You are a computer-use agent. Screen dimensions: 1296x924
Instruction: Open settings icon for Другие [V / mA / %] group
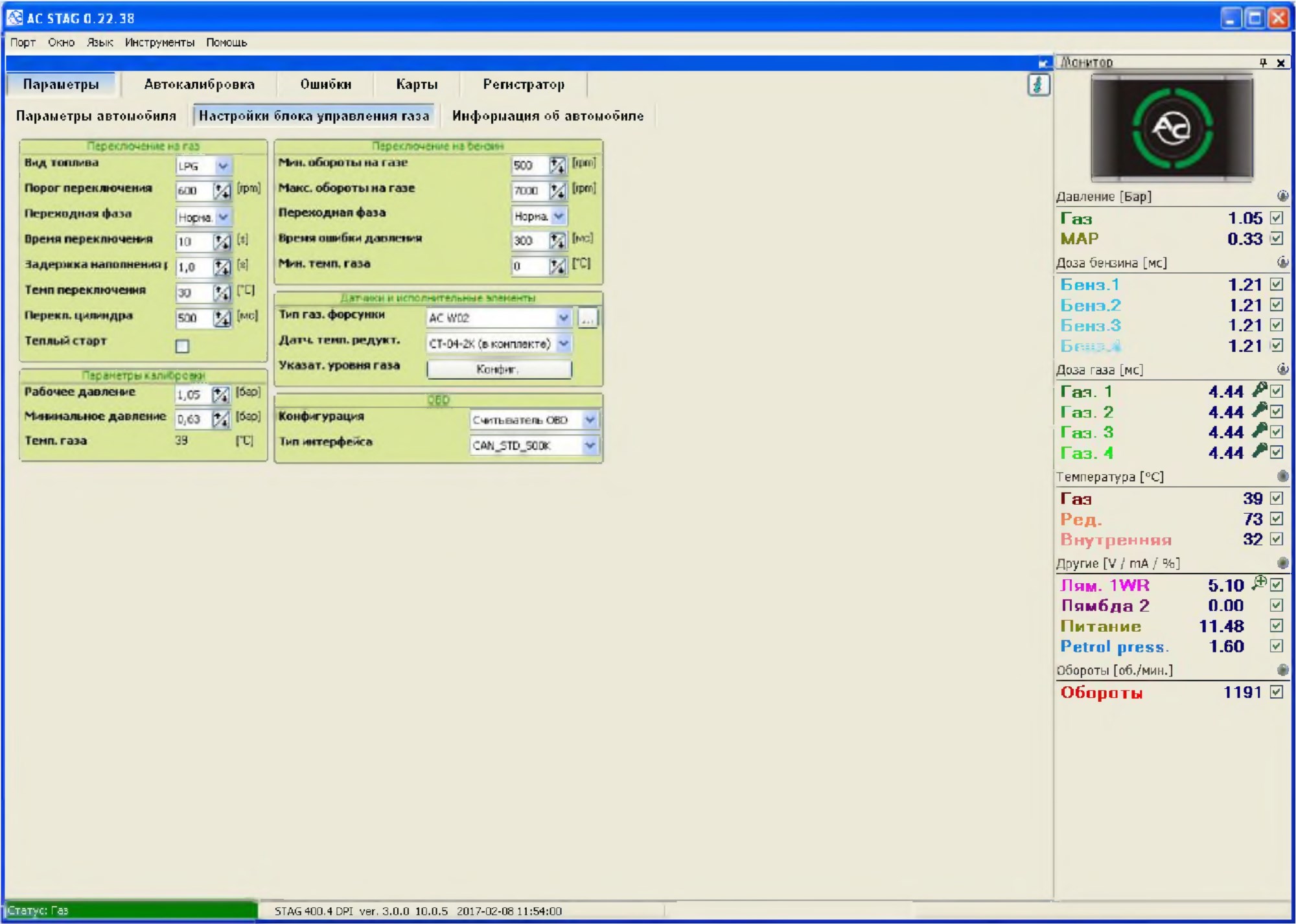tap(1282, 562)
